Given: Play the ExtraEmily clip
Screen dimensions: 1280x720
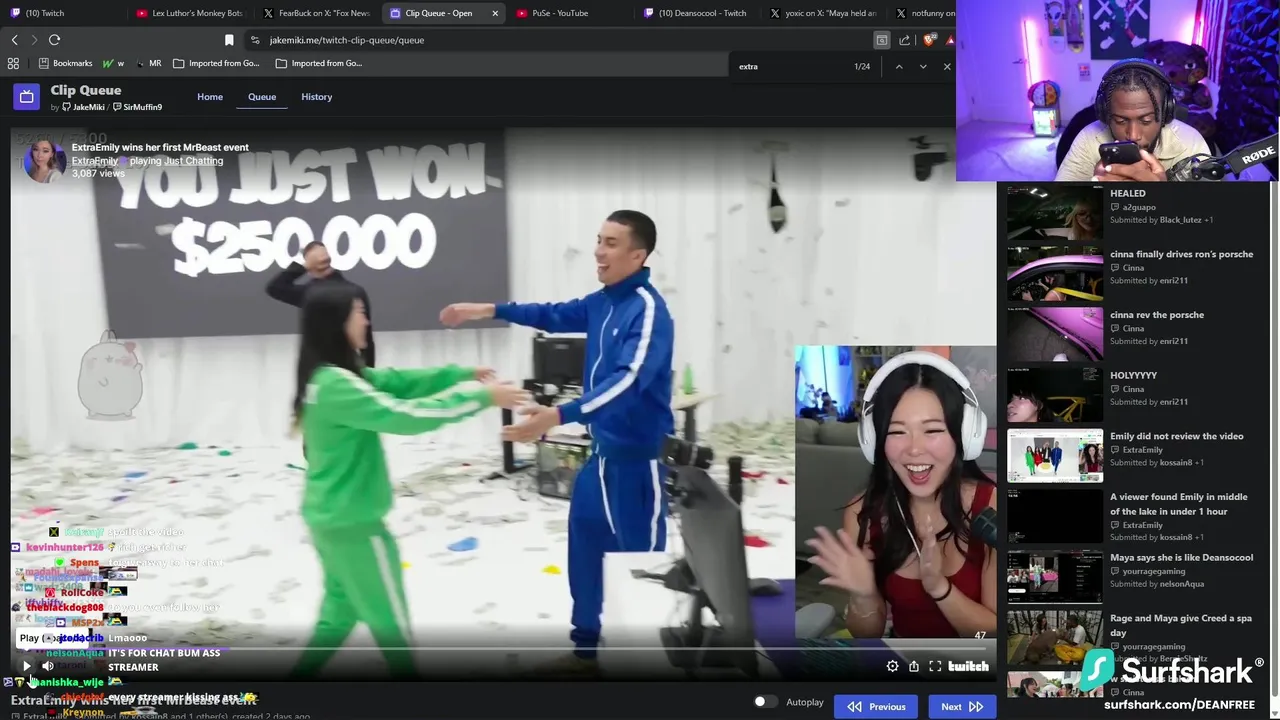Looking at the screenshot, I should 27,666.
